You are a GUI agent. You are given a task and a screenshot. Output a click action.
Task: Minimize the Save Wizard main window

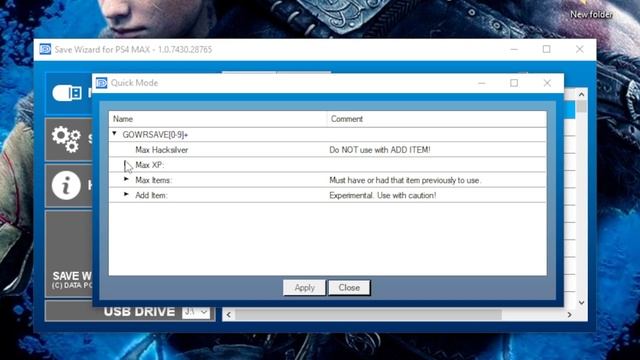pos(514,49)
